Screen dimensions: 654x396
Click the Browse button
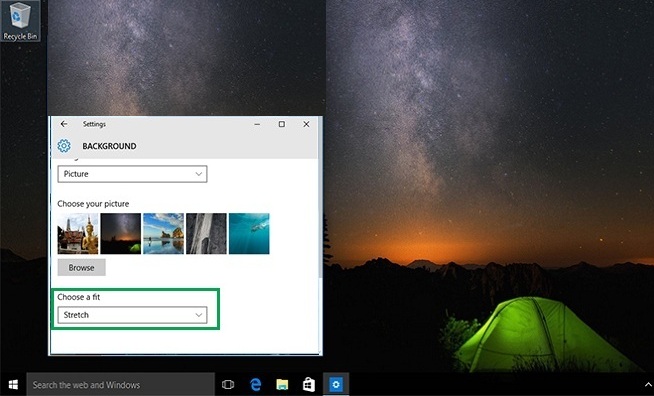pyautogui.click(x=81, y=267)
